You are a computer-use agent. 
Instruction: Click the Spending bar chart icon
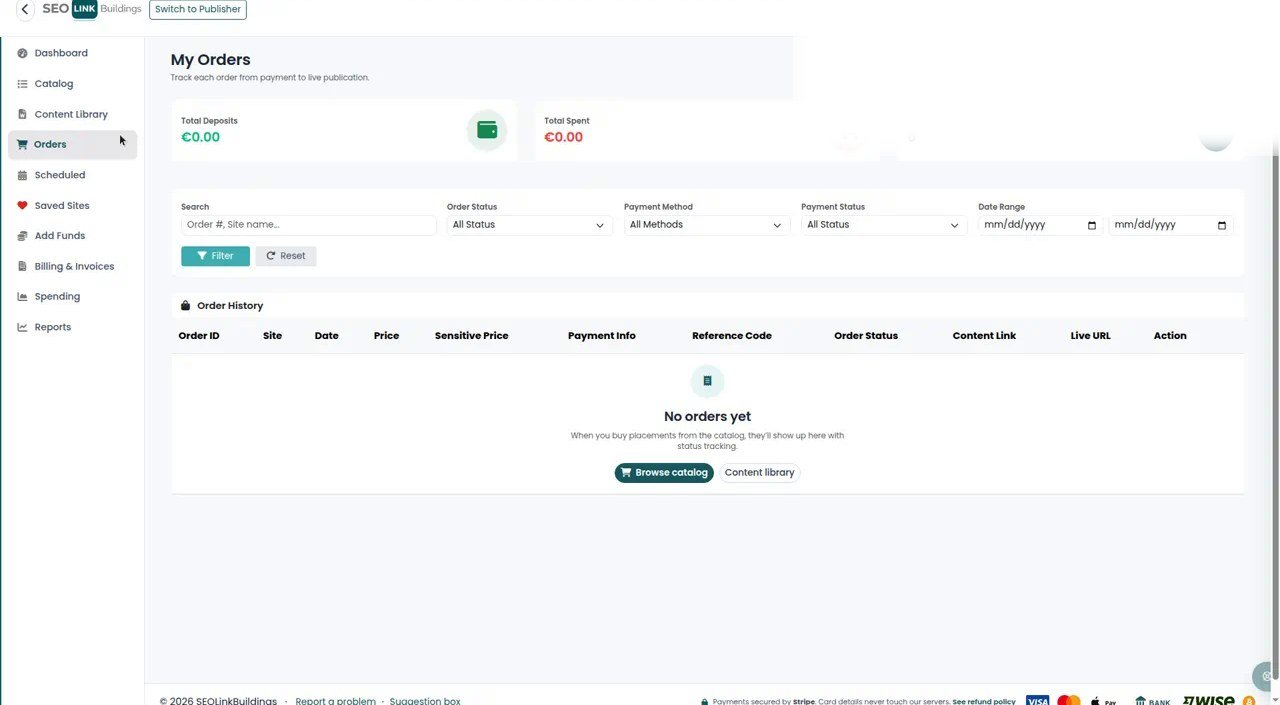click(x=22, y=296)
